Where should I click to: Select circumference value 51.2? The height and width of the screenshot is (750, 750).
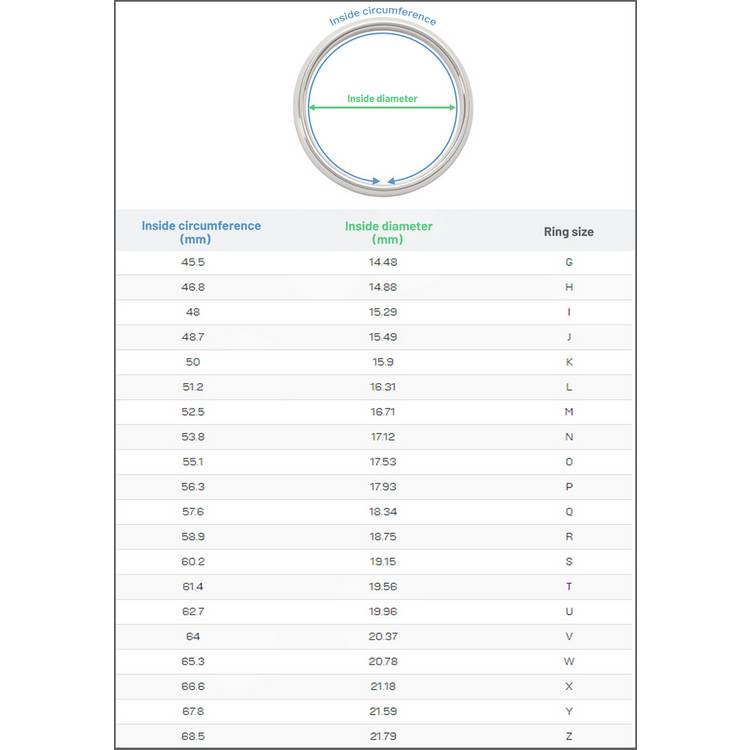coord(193,386)
